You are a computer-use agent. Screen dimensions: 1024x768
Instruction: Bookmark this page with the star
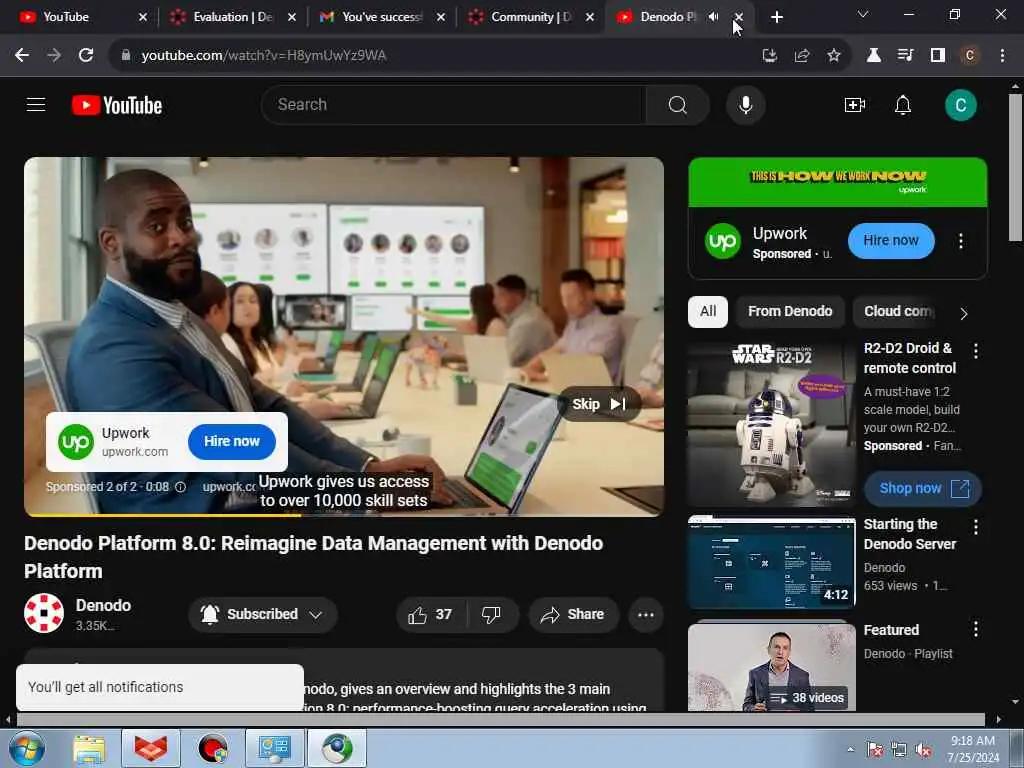pos(833,55)
